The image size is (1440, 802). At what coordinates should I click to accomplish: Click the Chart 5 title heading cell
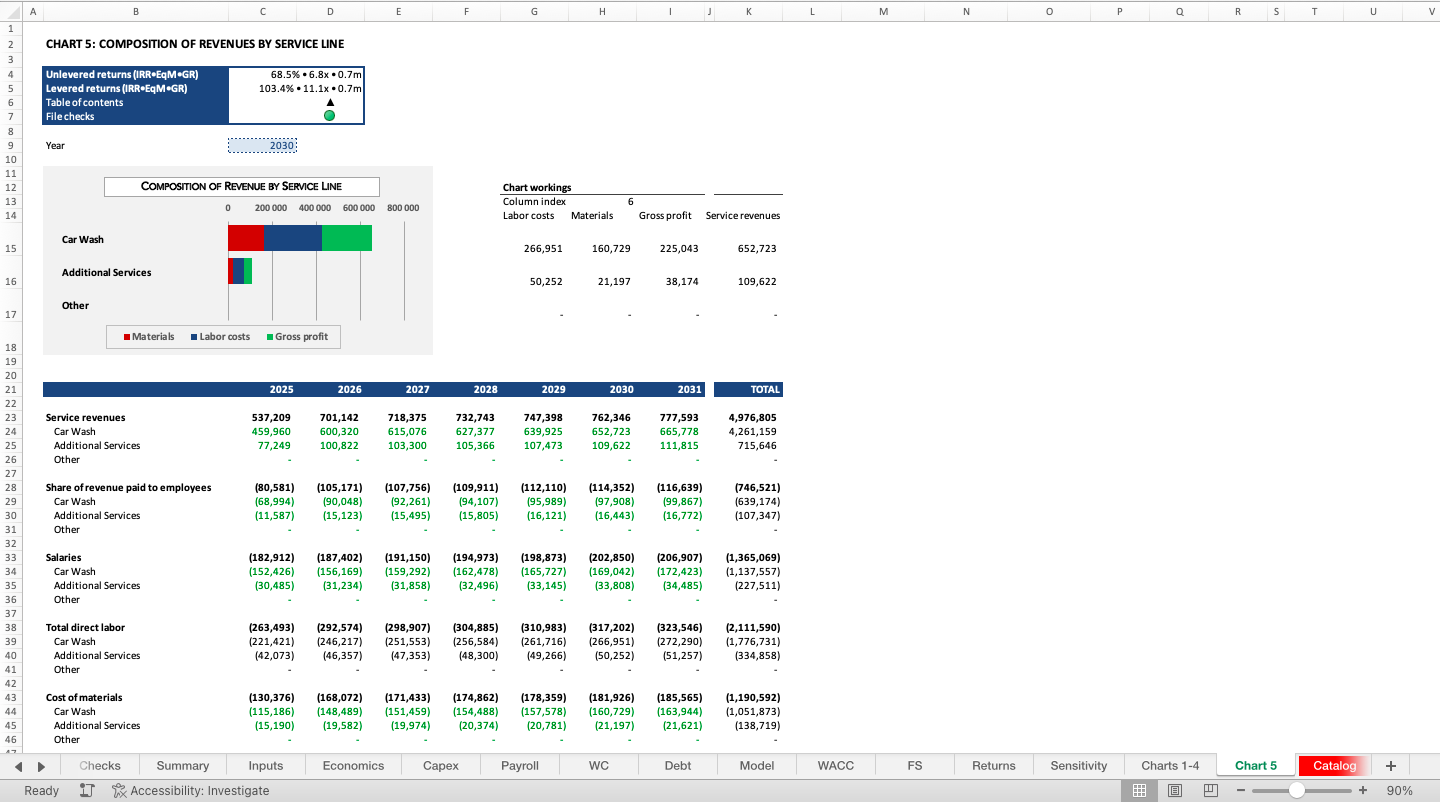195,44
